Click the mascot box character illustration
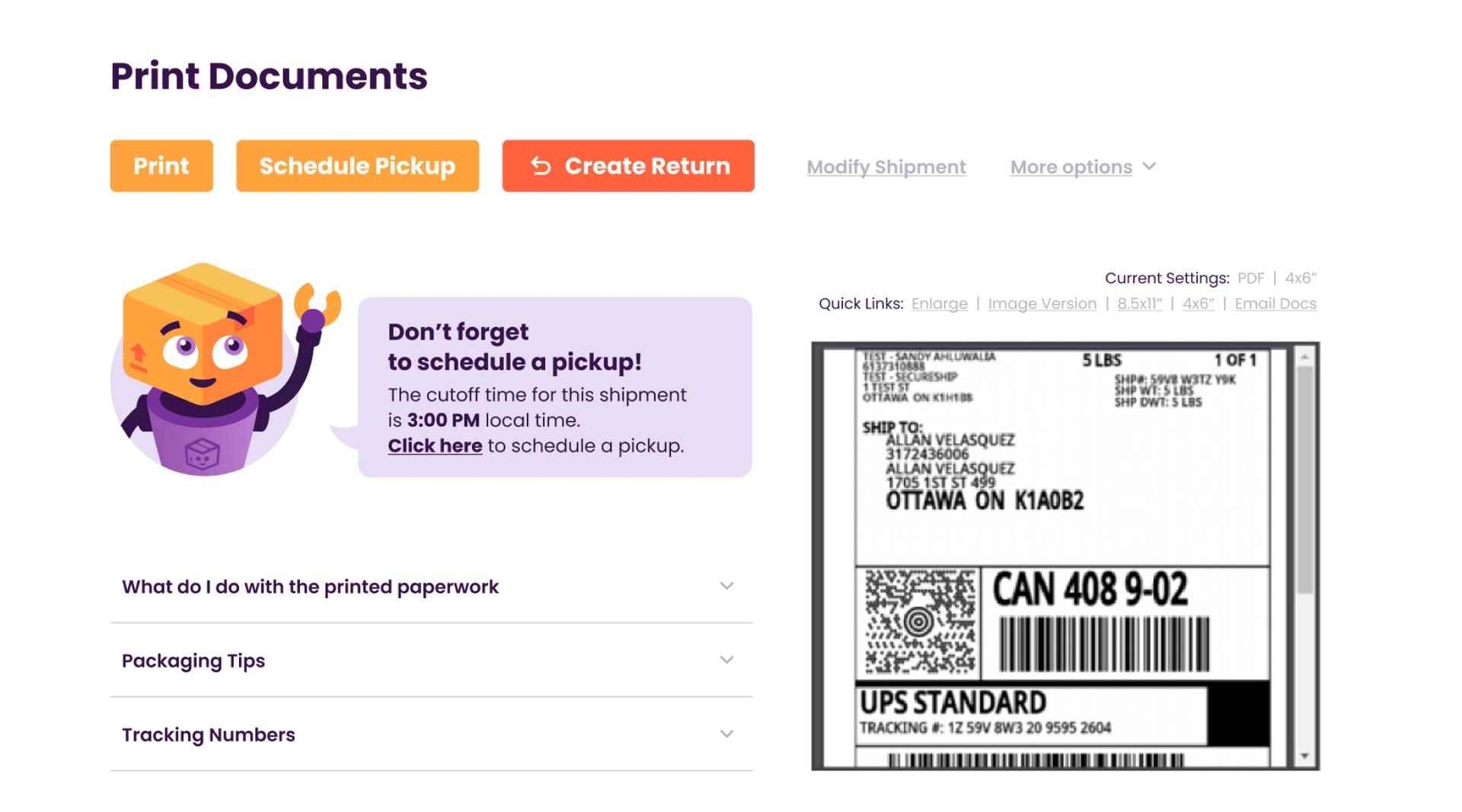 pyautogui.click(x=206, y=365)
